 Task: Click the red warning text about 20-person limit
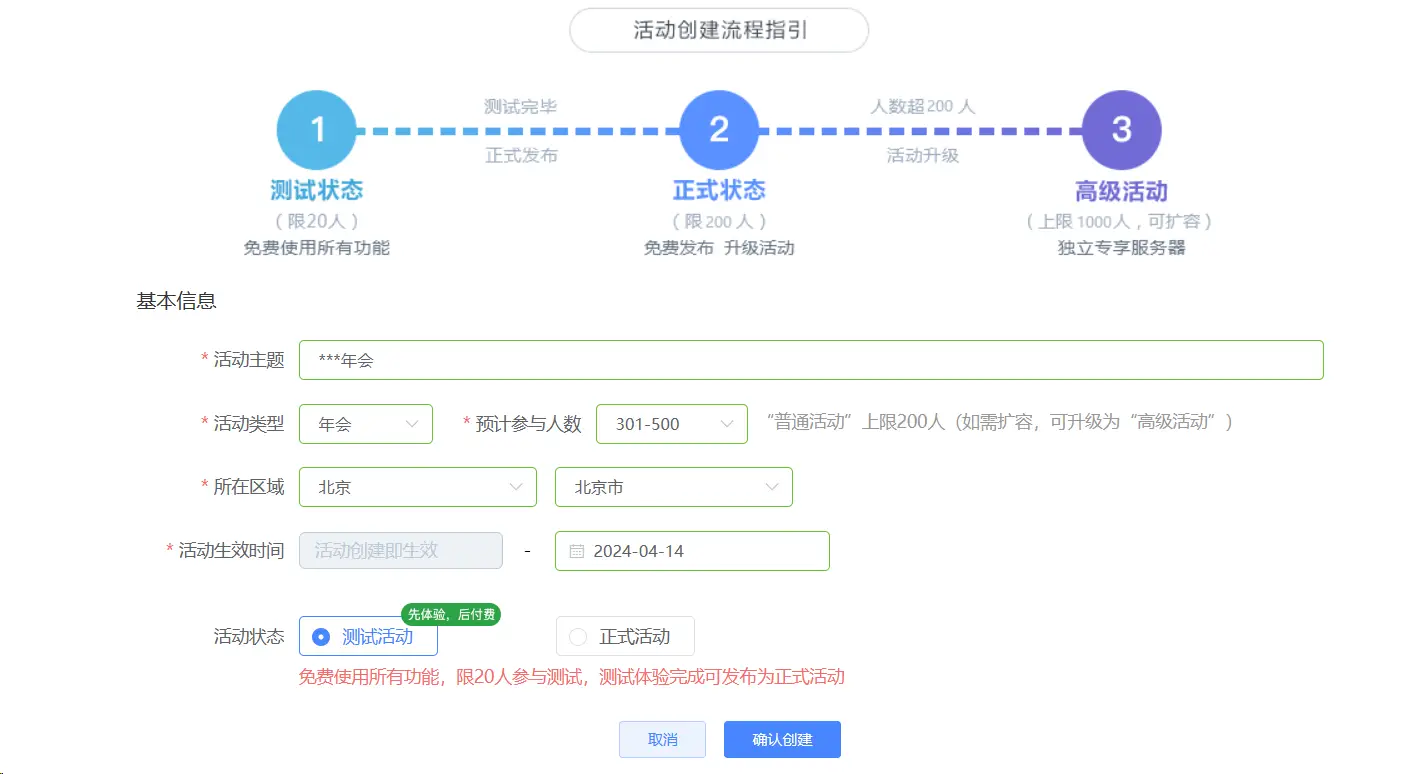click(x=572, y=676)
